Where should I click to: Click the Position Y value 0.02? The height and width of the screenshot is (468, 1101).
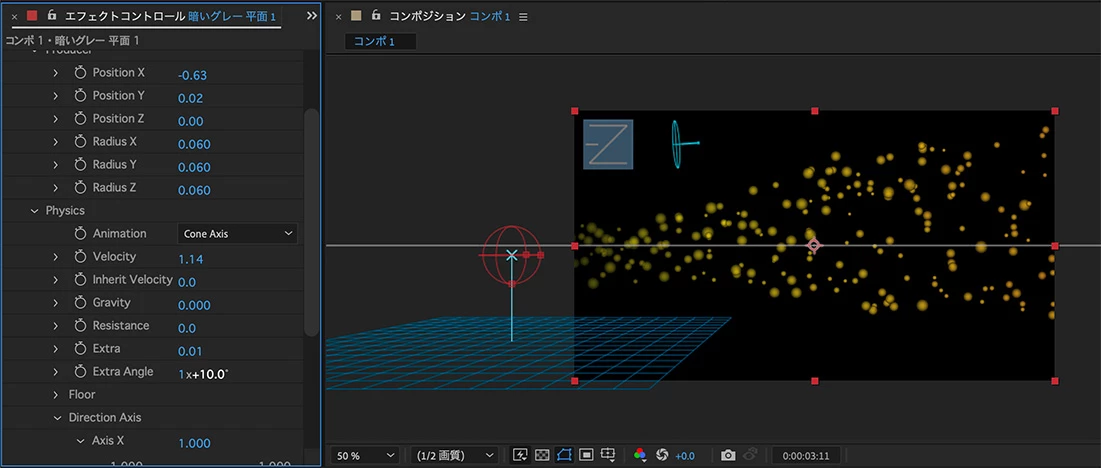click(190, 98)
